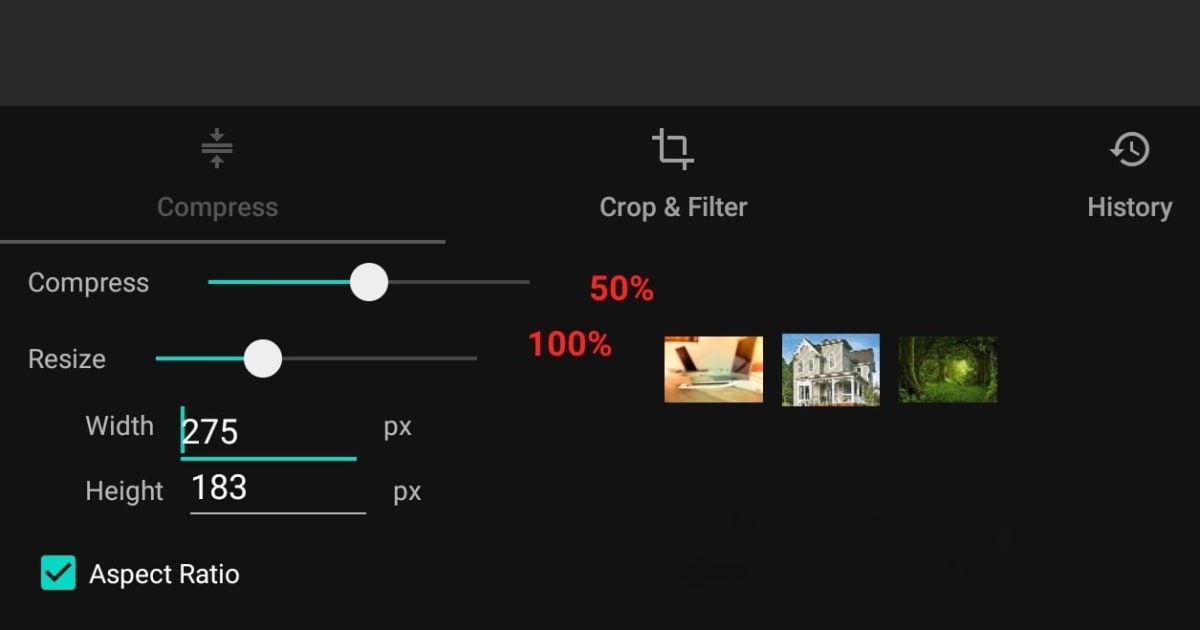This screenshot has height=630, width=1200.
Task: Open the History clock icon
Action: (1129, 148)
